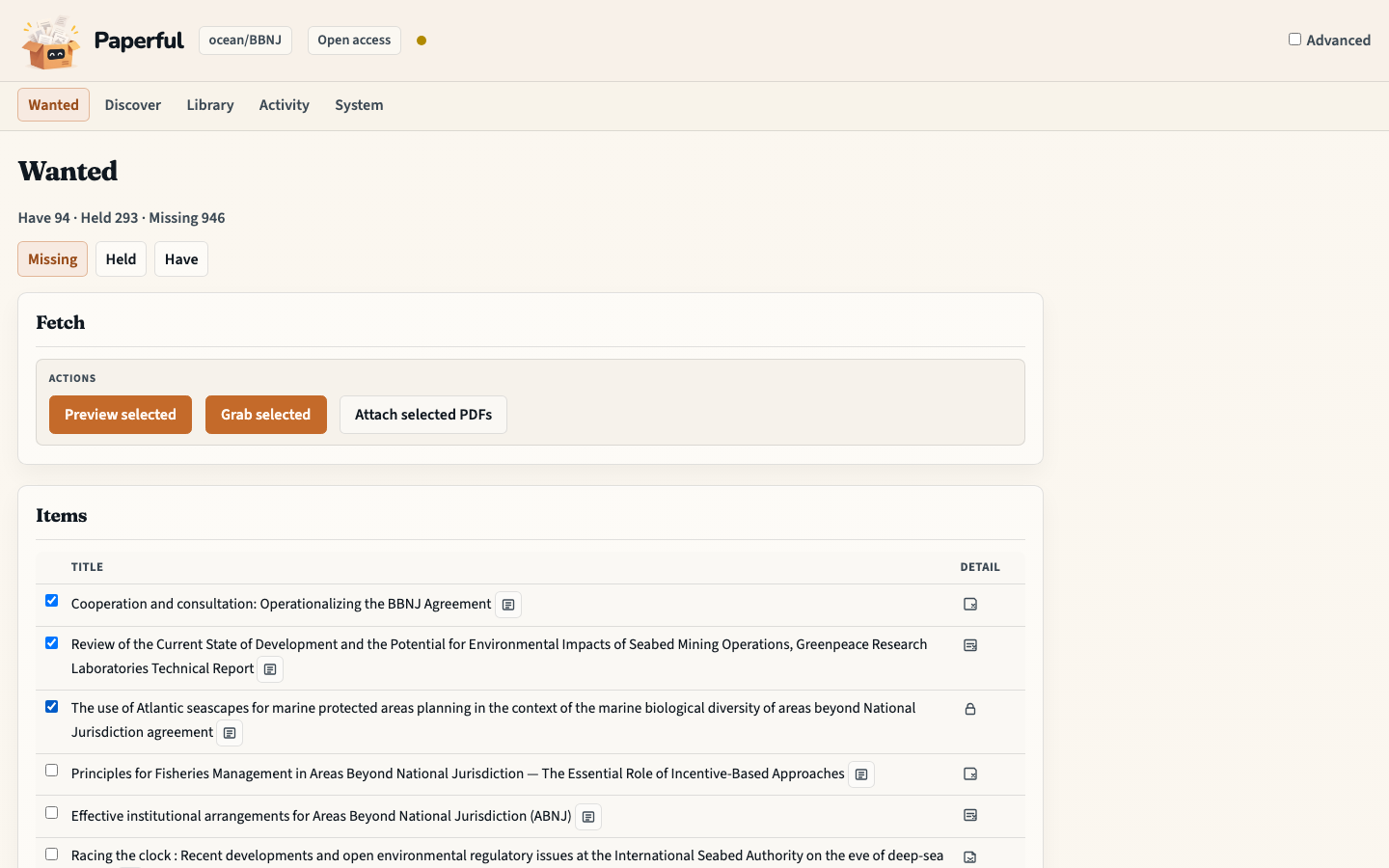The height and width of the screenshot is (868, 1389).
Task: Click detail icon for 'Cooperation and consultation' row
Action: coord(970,605)
